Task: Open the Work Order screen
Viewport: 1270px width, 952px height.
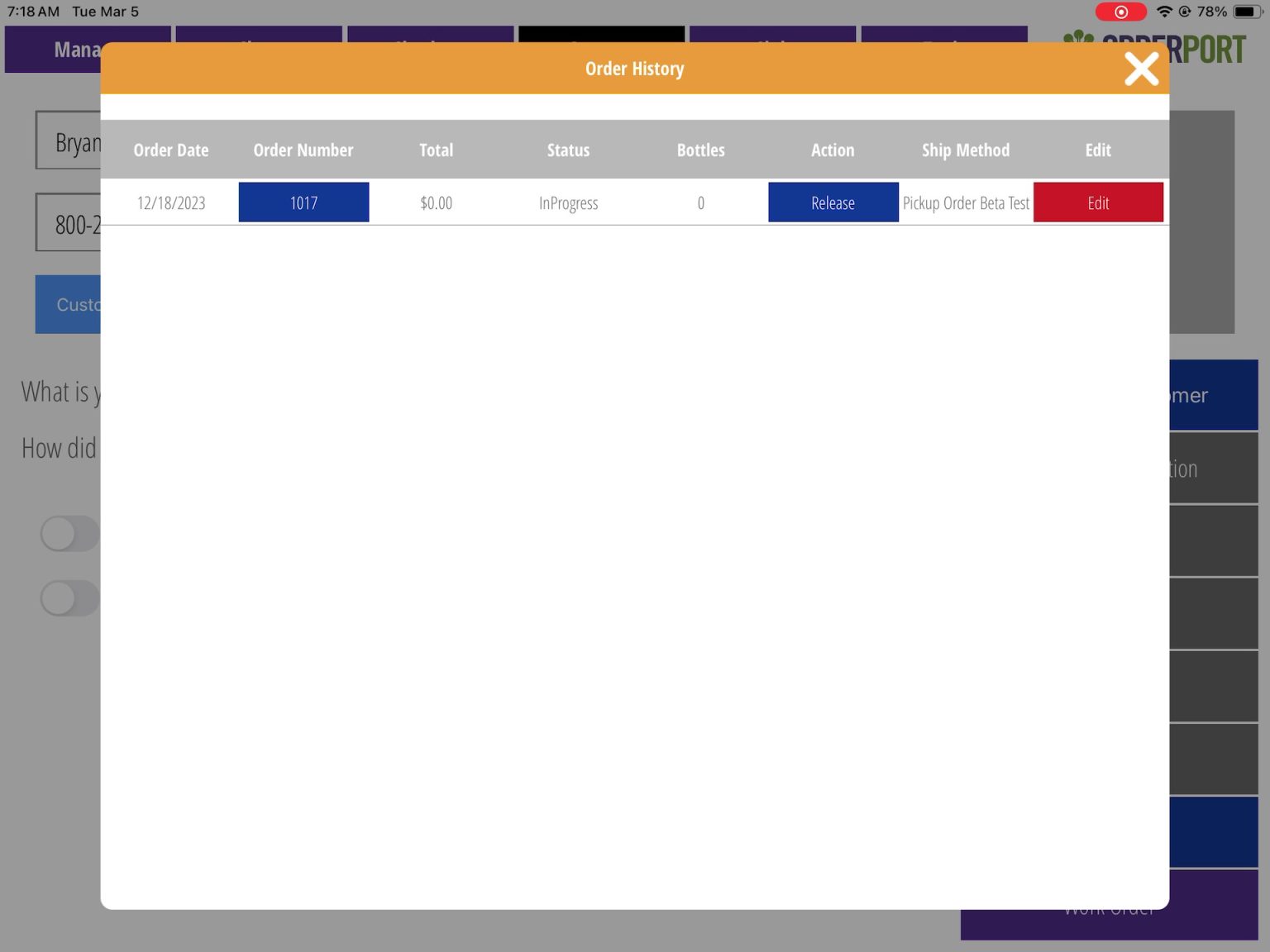Action: click(x=1108, y=907)
